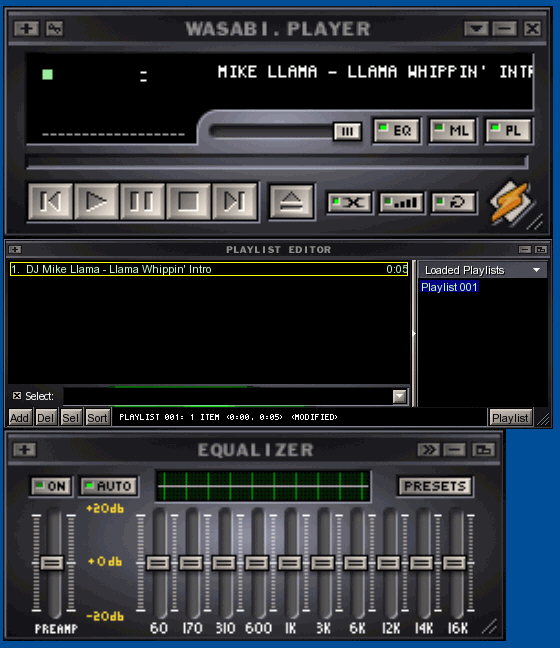Image resolution: width=560 pixels, height=648 pixels.
Task: Click the 0:05 track duration
Action: (397, 269)
